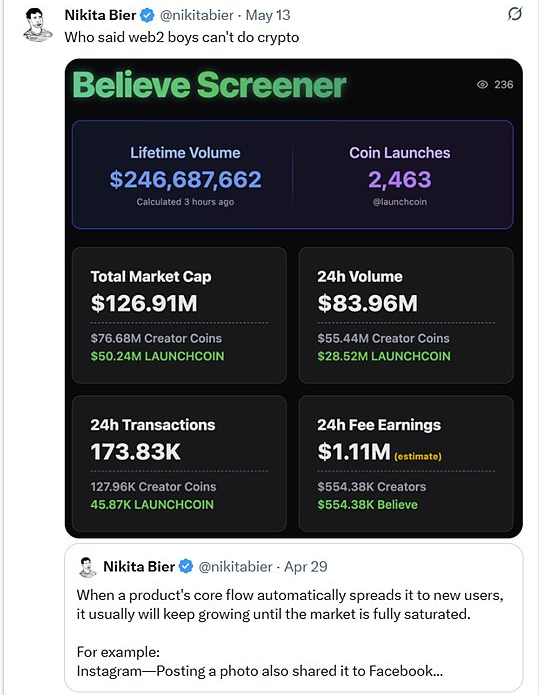
Task: Click the Lifetime Volume $246,687,662 figure
Action: [185, 179]
